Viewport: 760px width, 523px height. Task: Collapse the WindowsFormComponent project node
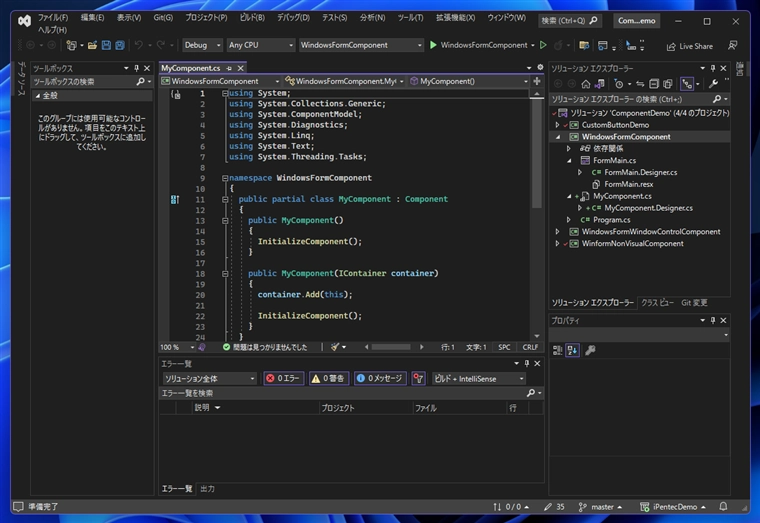click(x=557, y=137)
